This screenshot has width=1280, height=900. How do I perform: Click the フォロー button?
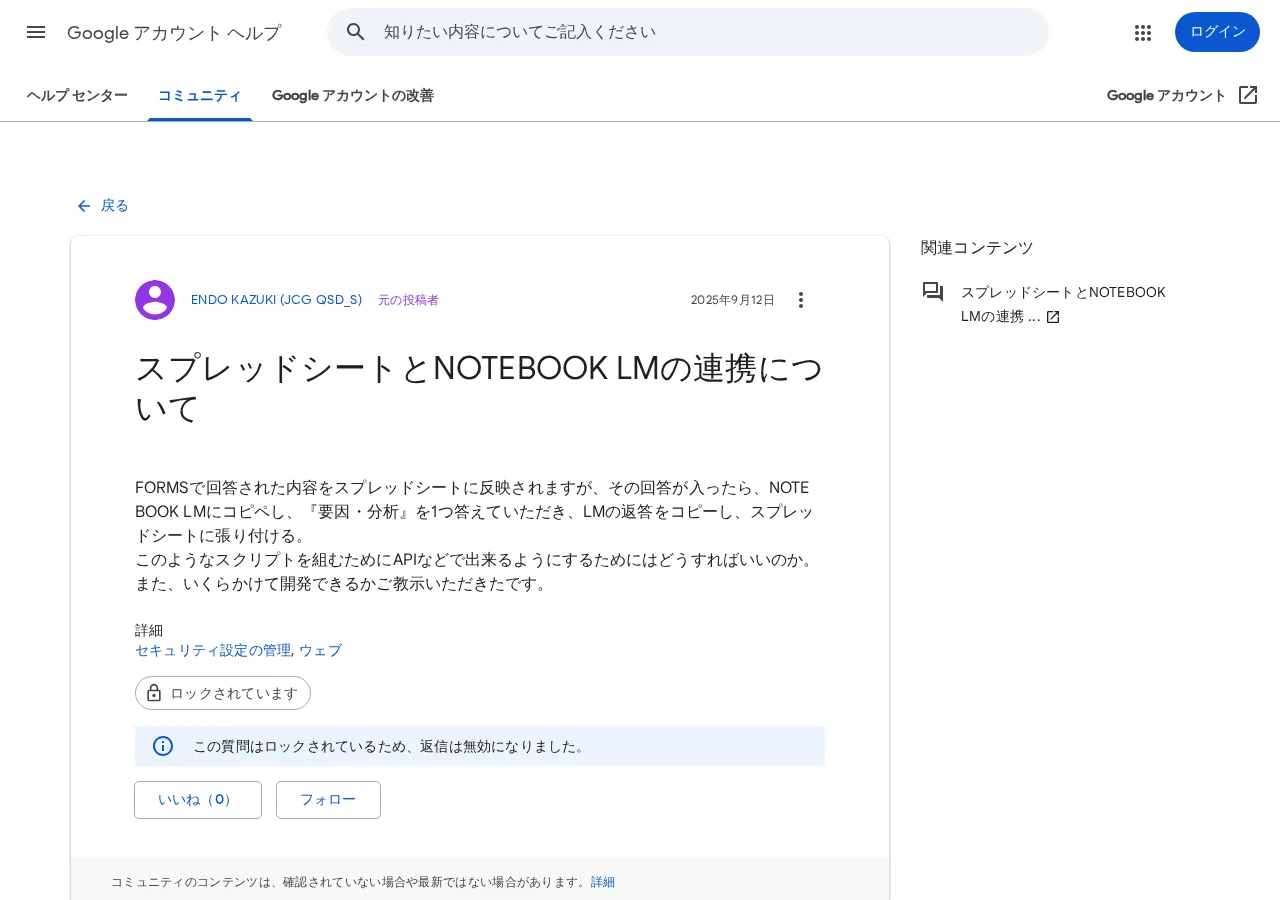(328, 800)
